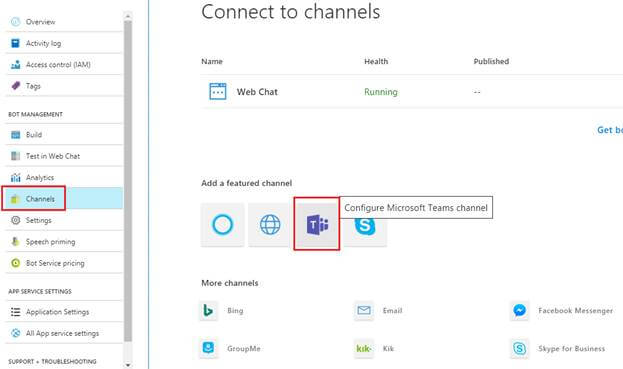This screenshot has height=369, width=623.
Task: Click the Settings gear icon
Action: [x=15, y=220]
